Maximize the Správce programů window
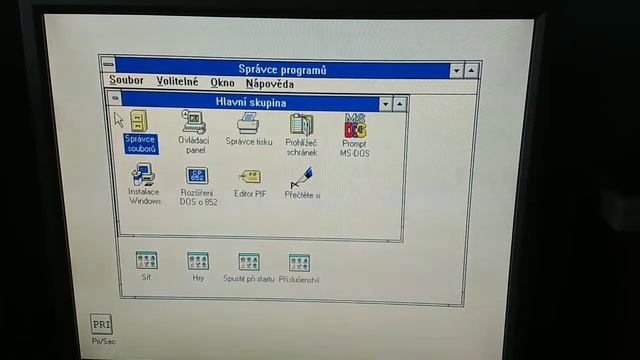640x360 pixels. [x=471, y=71]
